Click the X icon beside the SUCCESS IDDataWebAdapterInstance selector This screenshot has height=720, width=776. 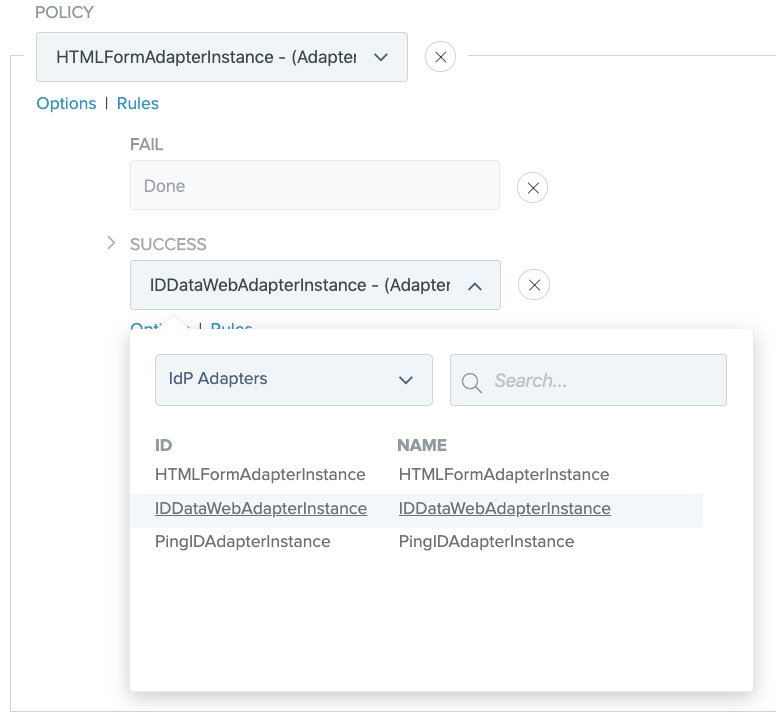click(x=534, y=286)
